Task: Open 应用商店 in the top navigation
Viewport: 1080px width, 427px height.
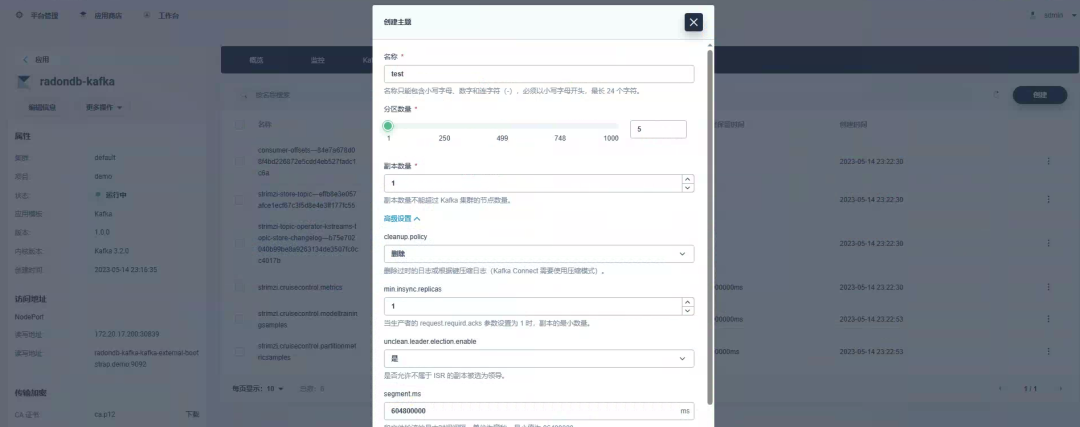Action: click(x=108, y=15)
